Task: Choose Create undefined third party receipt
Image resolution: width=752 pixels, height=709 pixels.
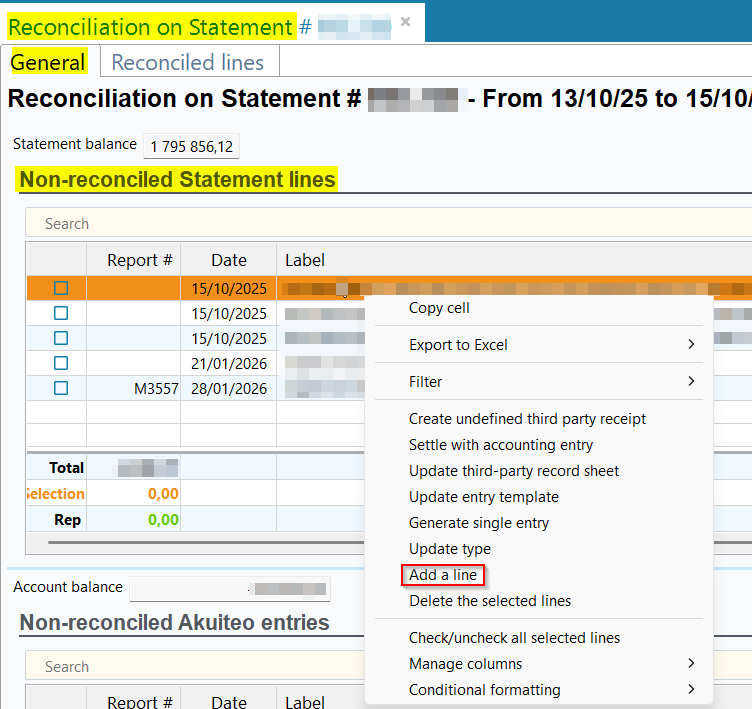Action: (x=527, y=419)
